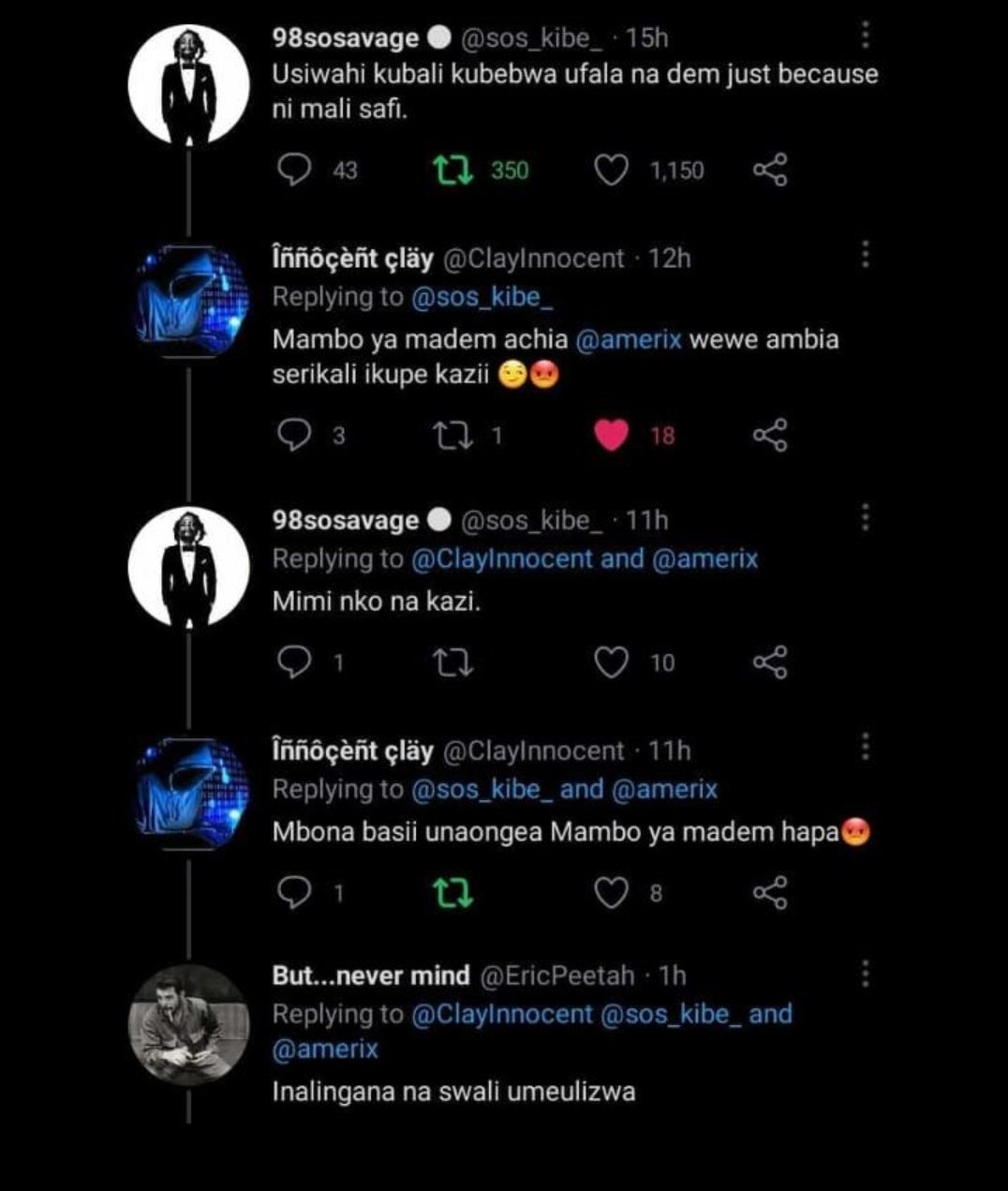Share the 'serikali ikupe kazii' tweet

(x=770, y=435)
